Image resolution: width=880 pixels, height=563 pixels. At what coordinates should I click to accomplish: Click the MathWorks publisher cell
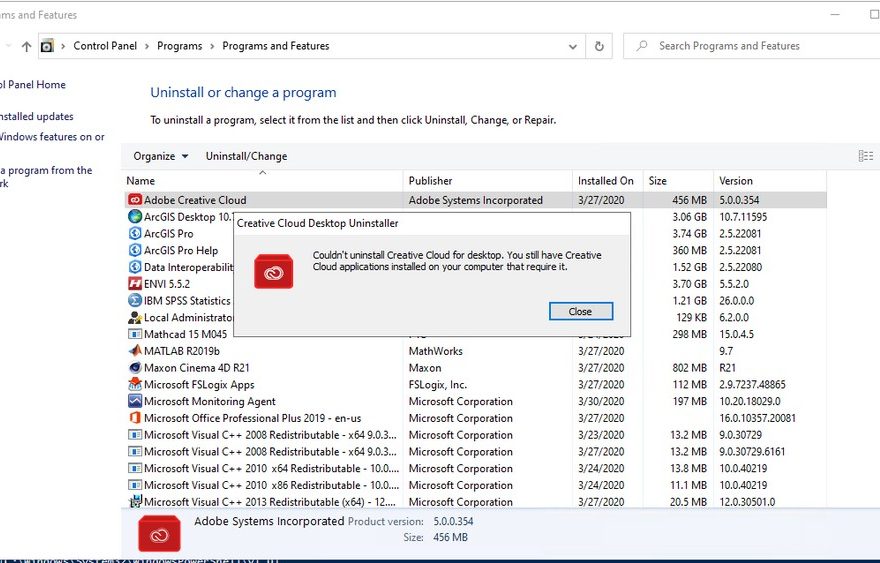(436, 351)
